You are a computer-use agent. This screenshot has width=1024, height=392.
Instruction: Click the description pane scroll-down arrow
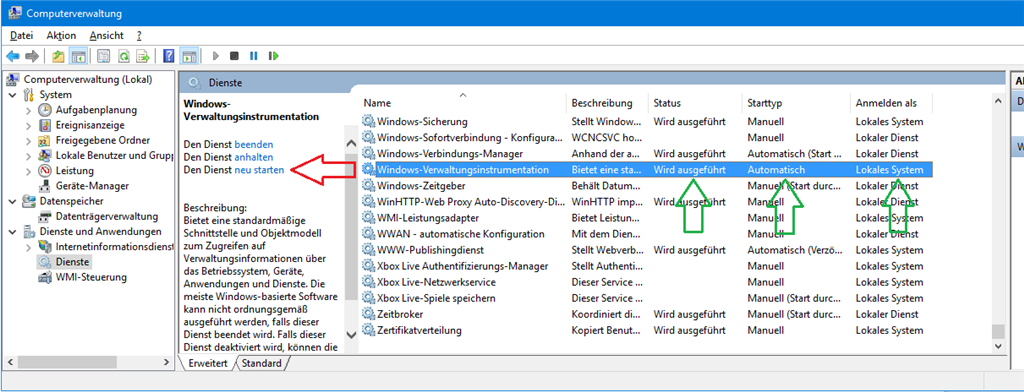351,335
